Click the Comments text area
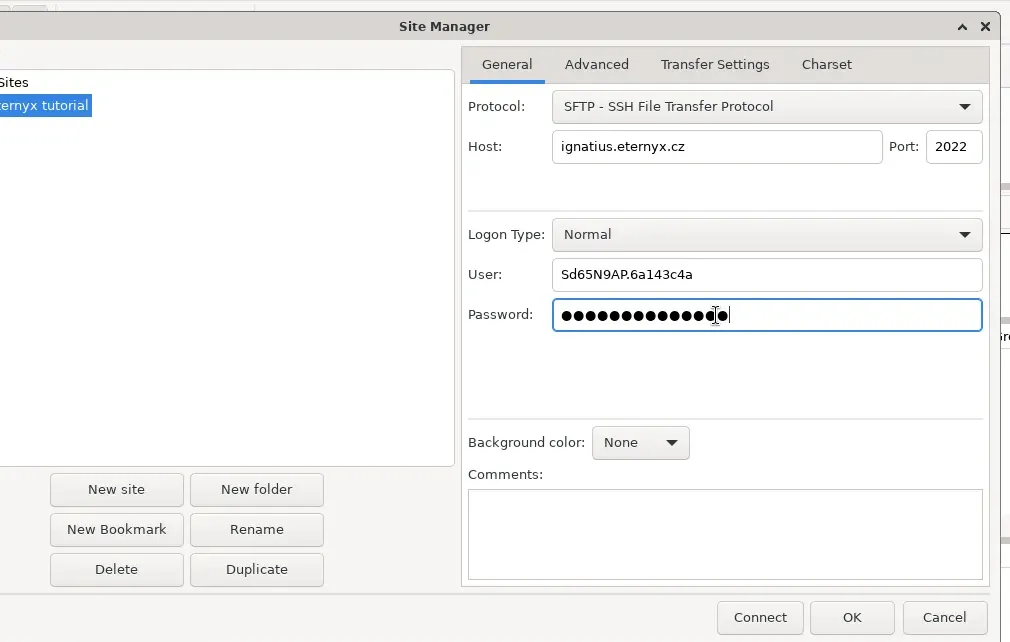1010x642 pixels. 725,534
